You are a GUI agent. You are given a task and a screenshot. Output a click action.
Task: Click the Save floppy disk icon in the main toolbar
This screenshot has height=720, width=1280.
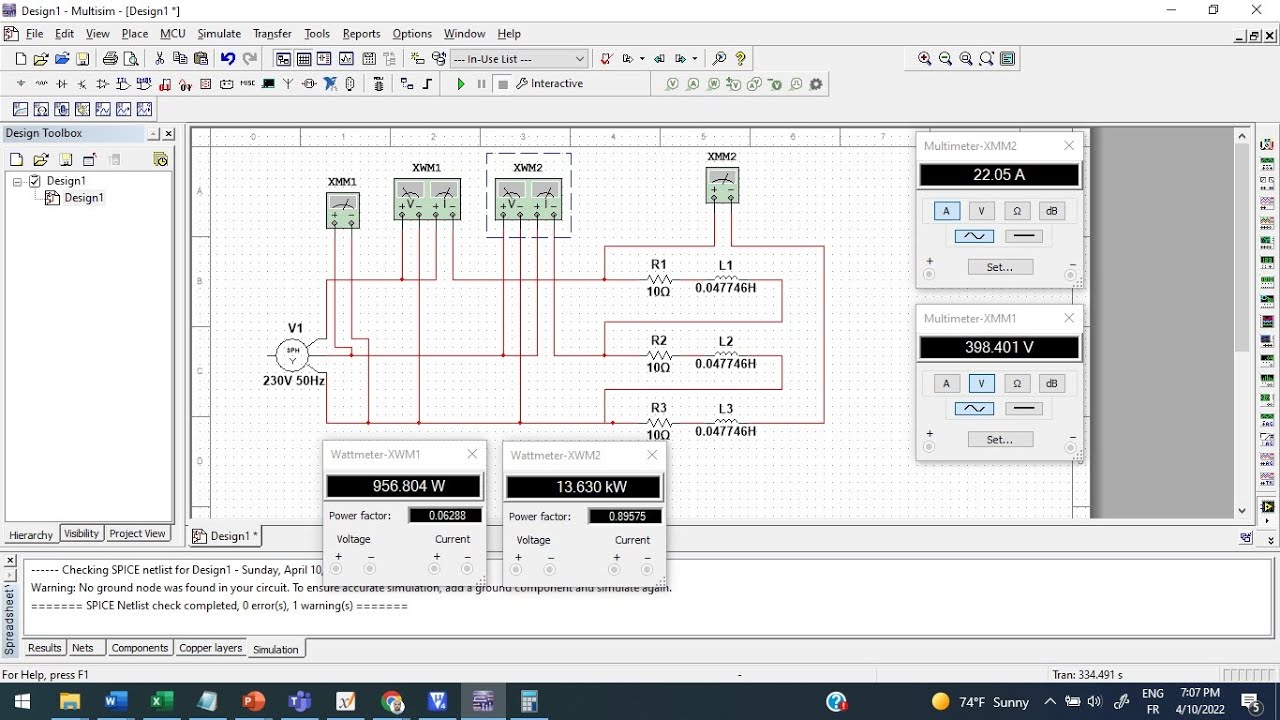83,59
